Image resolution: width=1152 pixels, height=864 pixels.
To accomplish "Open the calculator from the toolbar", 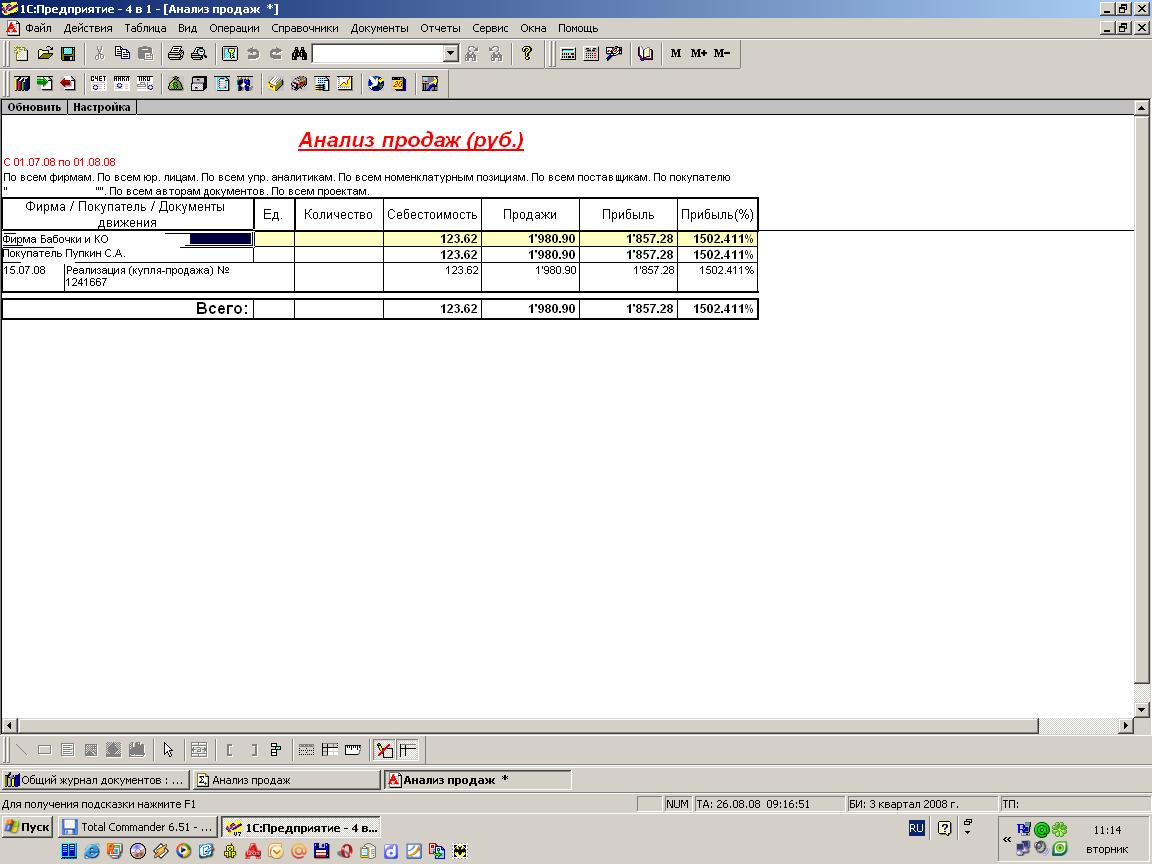I will tap(568, 54).
